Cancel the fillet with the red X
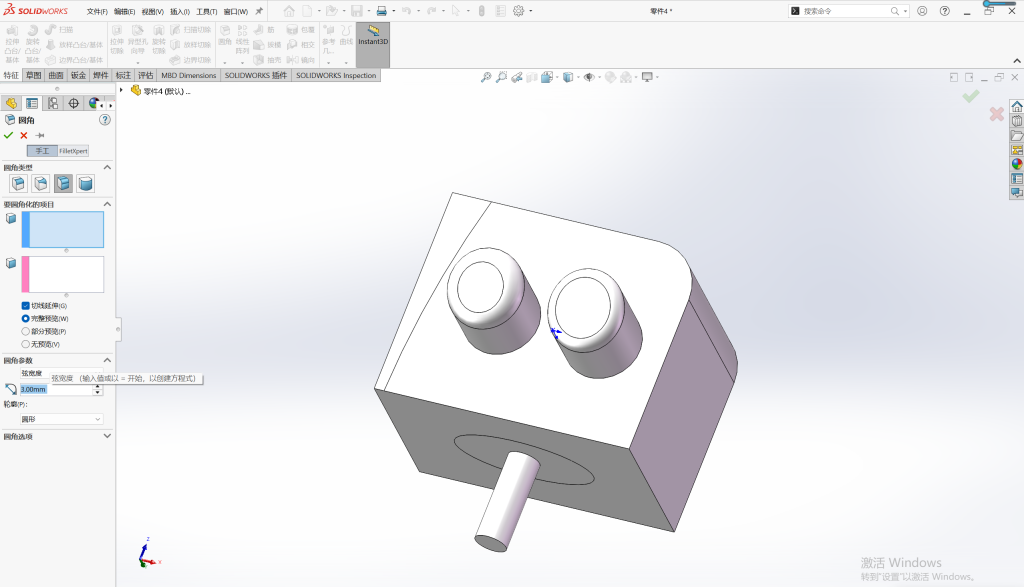This screenshot has width=1024, height=587. [24, 135]
